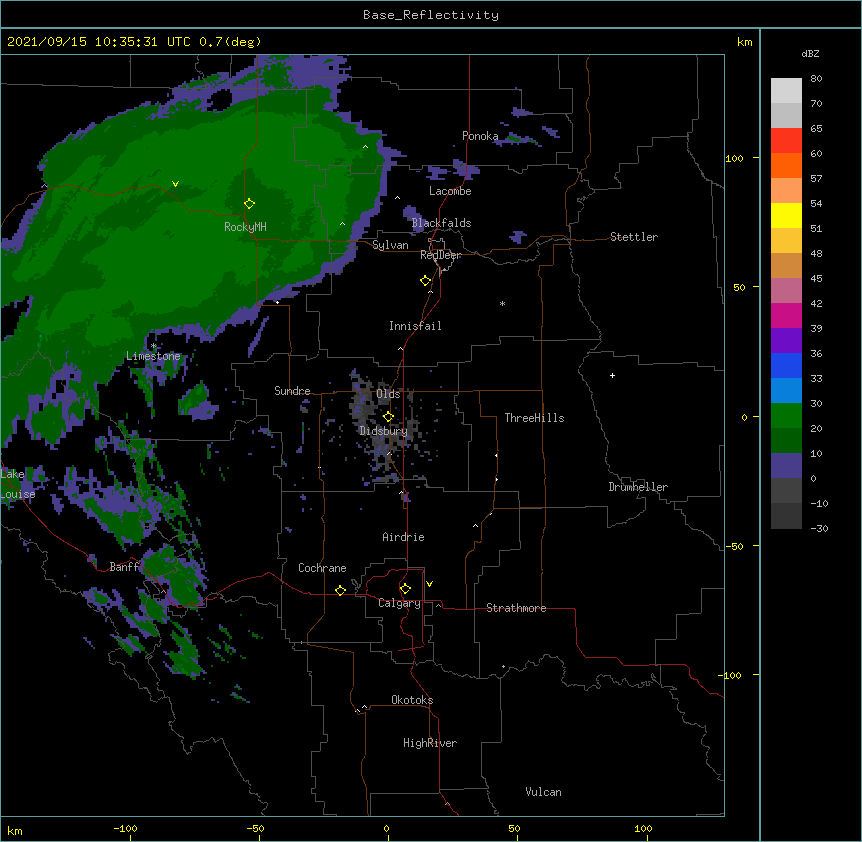Click the -100 tick label on bottom axis

(x=125, y=828)
